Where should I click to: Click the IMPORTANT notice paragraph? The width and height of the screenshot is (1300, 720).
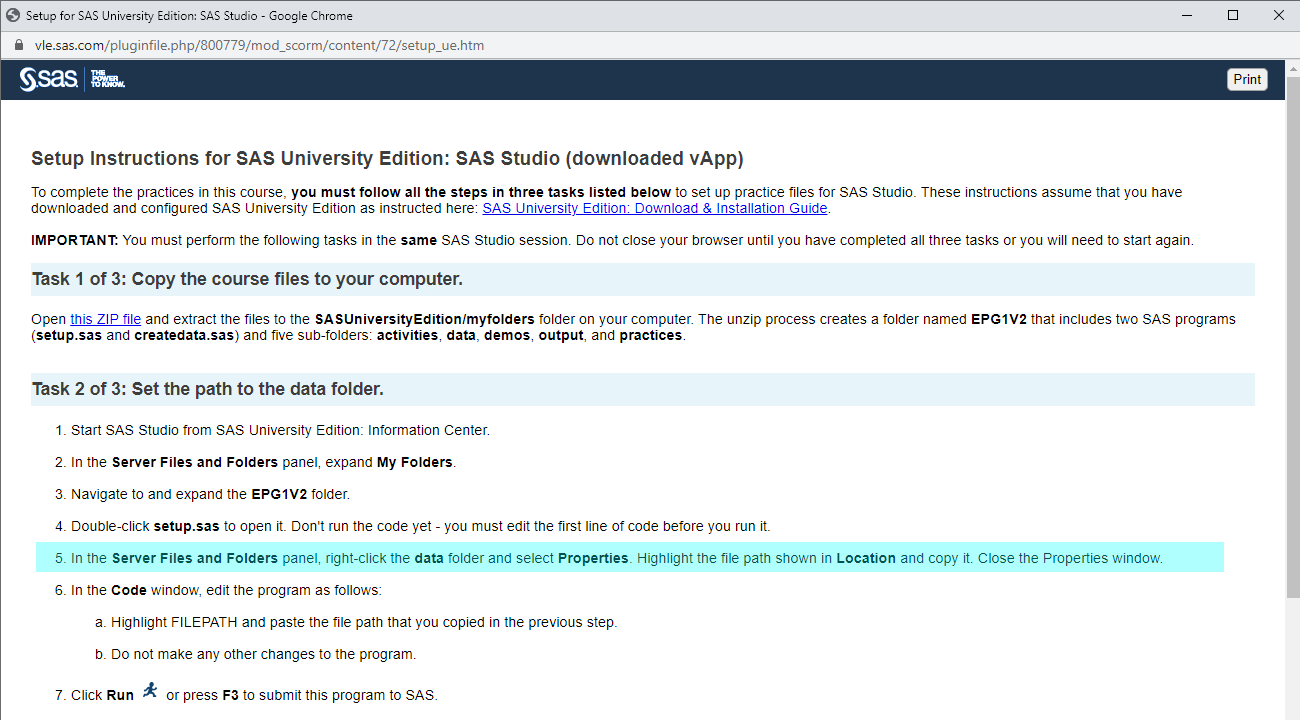pos(612,240)
